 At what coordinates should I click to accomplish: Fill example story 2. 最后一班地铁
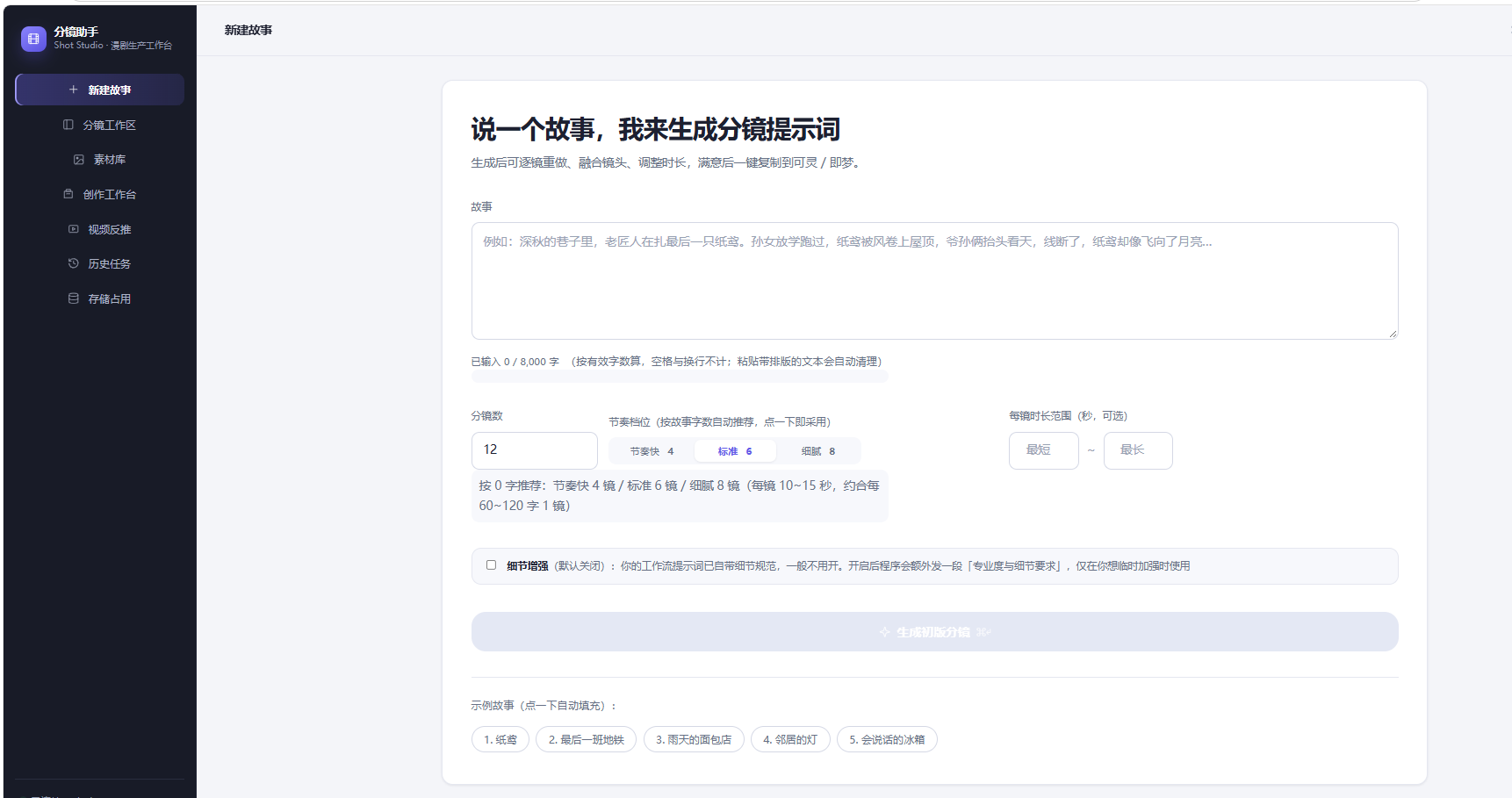click(x=586, y=739)
